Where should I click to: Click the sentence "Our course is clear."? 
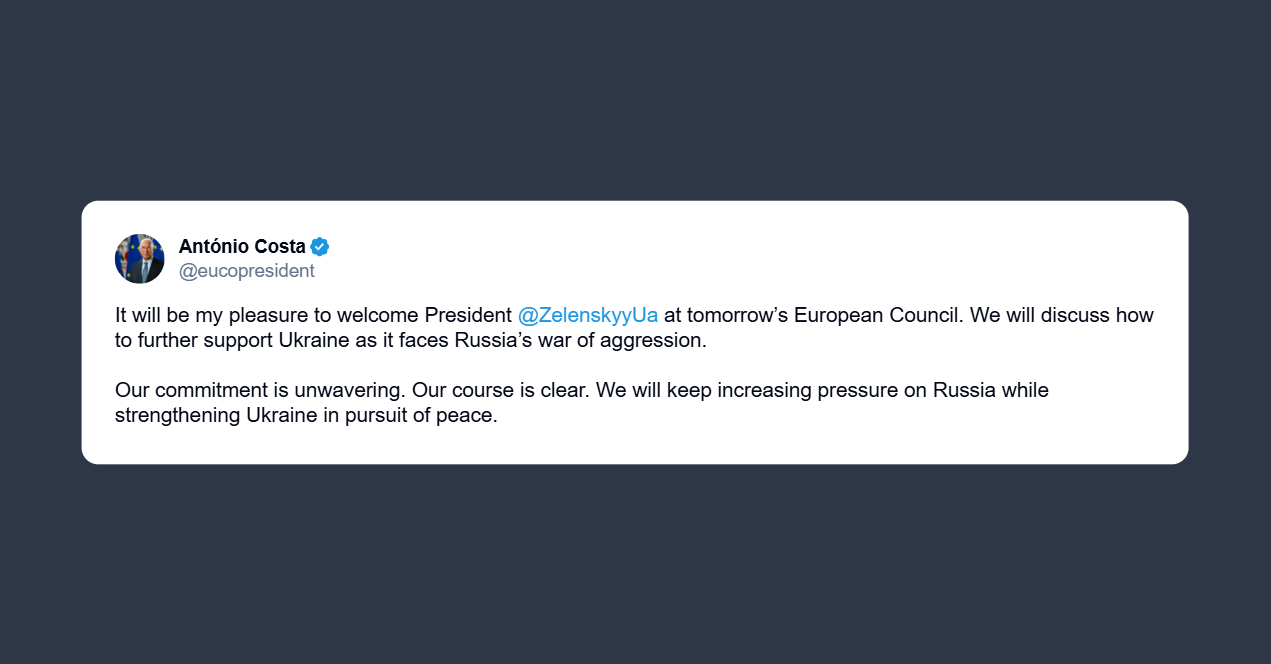coord(501,390)
